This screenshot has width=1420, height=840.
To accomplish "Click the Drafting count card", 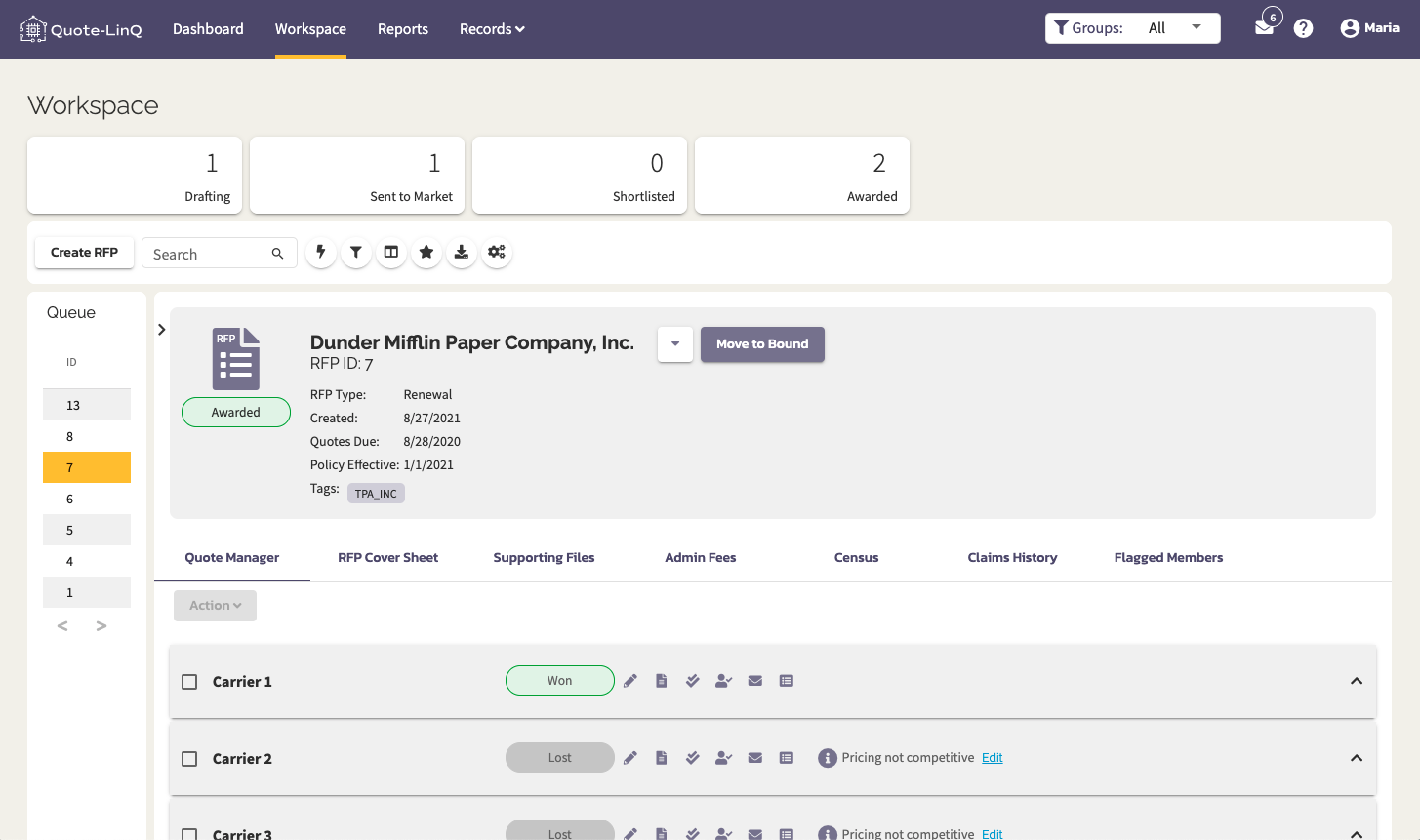I will tap(135, 175).
